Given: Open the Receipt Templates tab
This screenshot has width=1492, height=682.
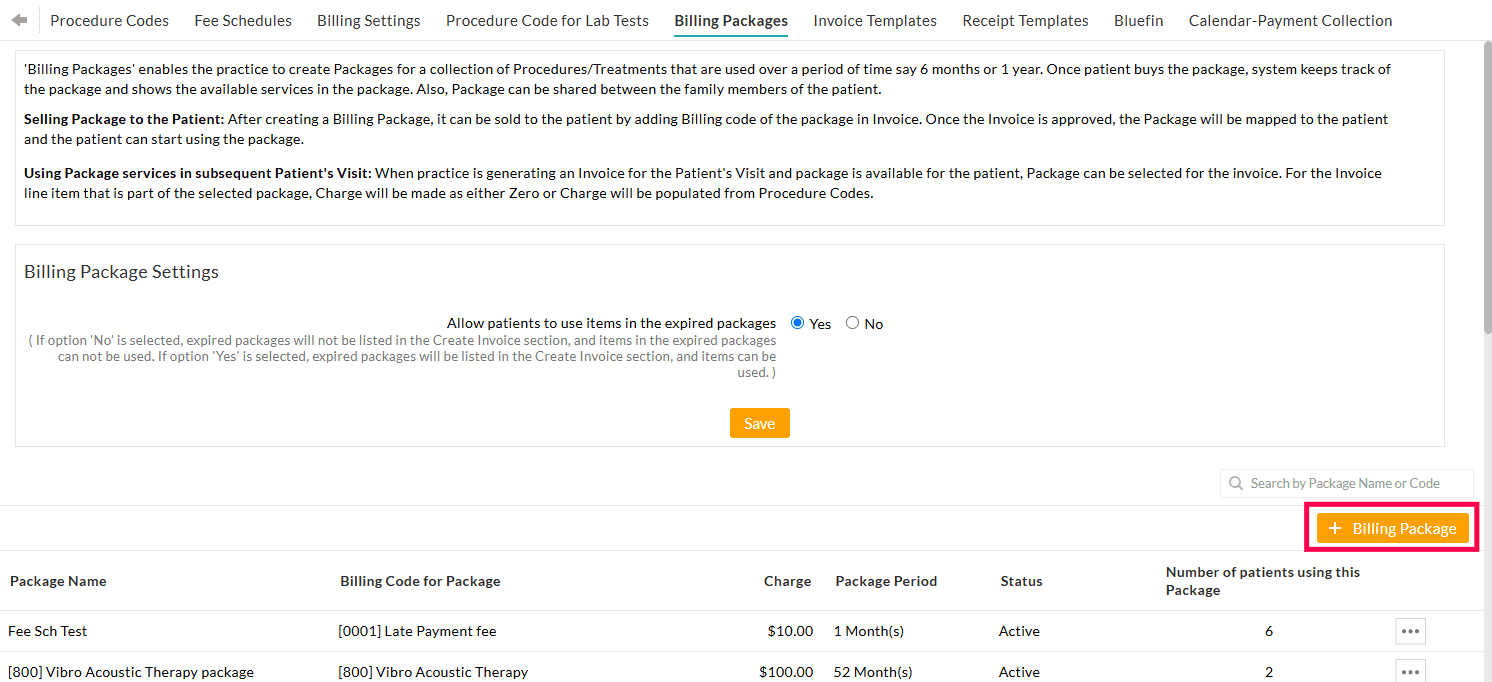Looking at the screenshot, I should tap(1025, 20).
